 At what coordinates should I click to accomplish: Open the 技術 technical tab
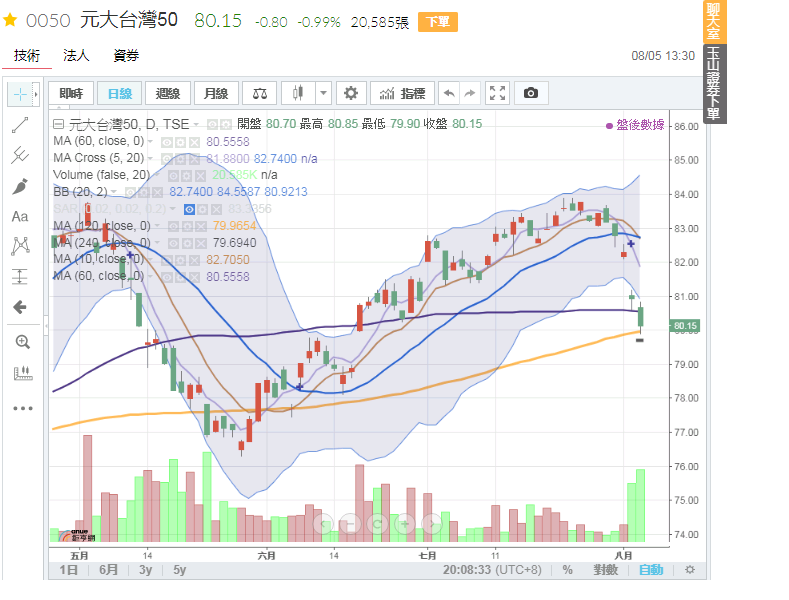pos(27,55)
